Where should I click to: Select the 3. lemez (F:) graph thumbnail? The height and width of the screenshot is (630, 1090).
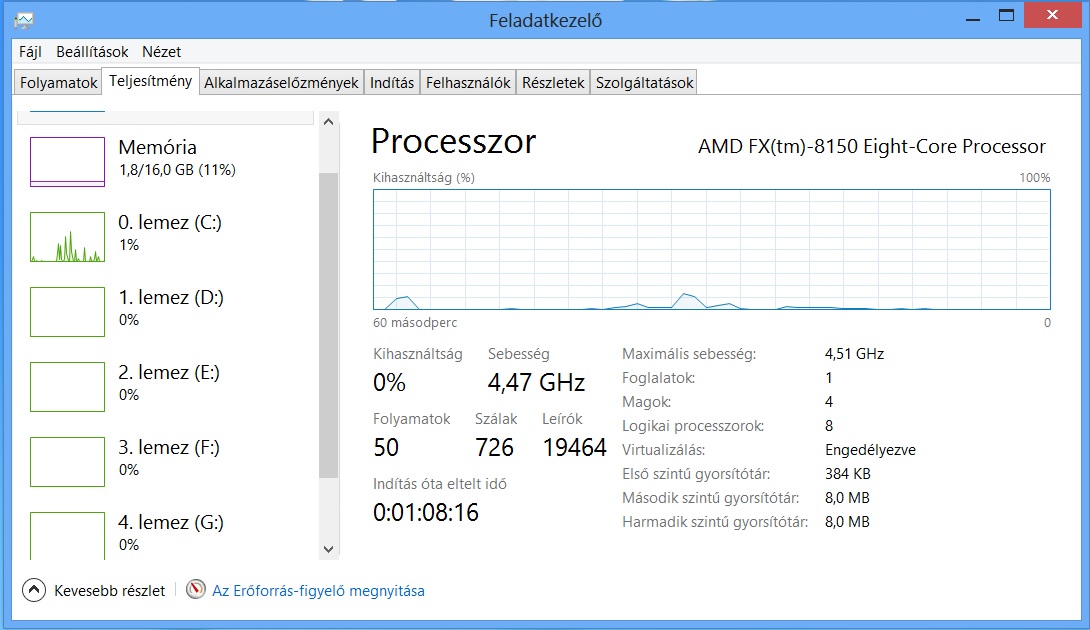point(67,462)
